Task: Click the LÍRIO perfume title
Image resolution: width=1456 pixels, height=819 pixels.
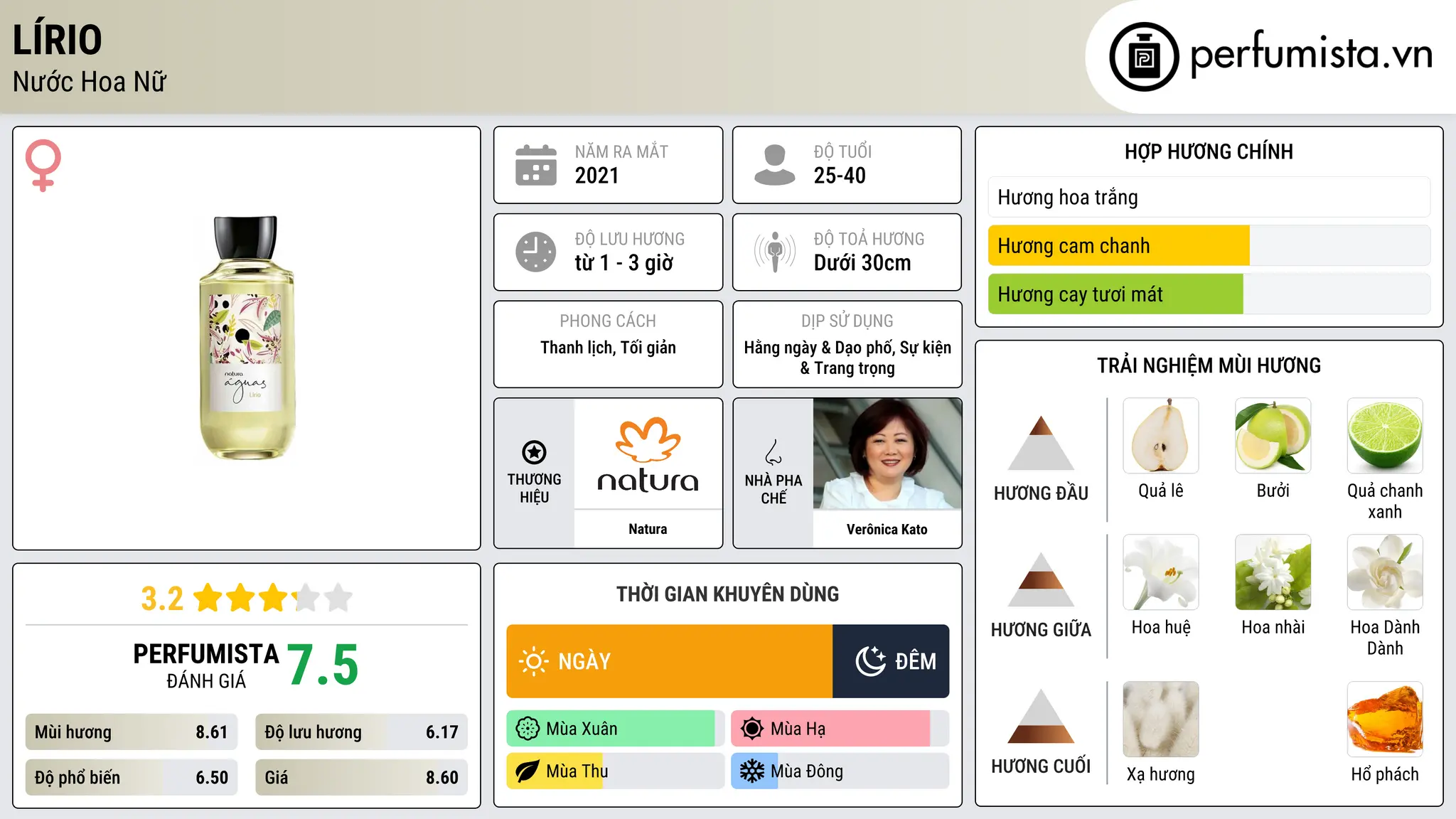Action: coord(58,39)
